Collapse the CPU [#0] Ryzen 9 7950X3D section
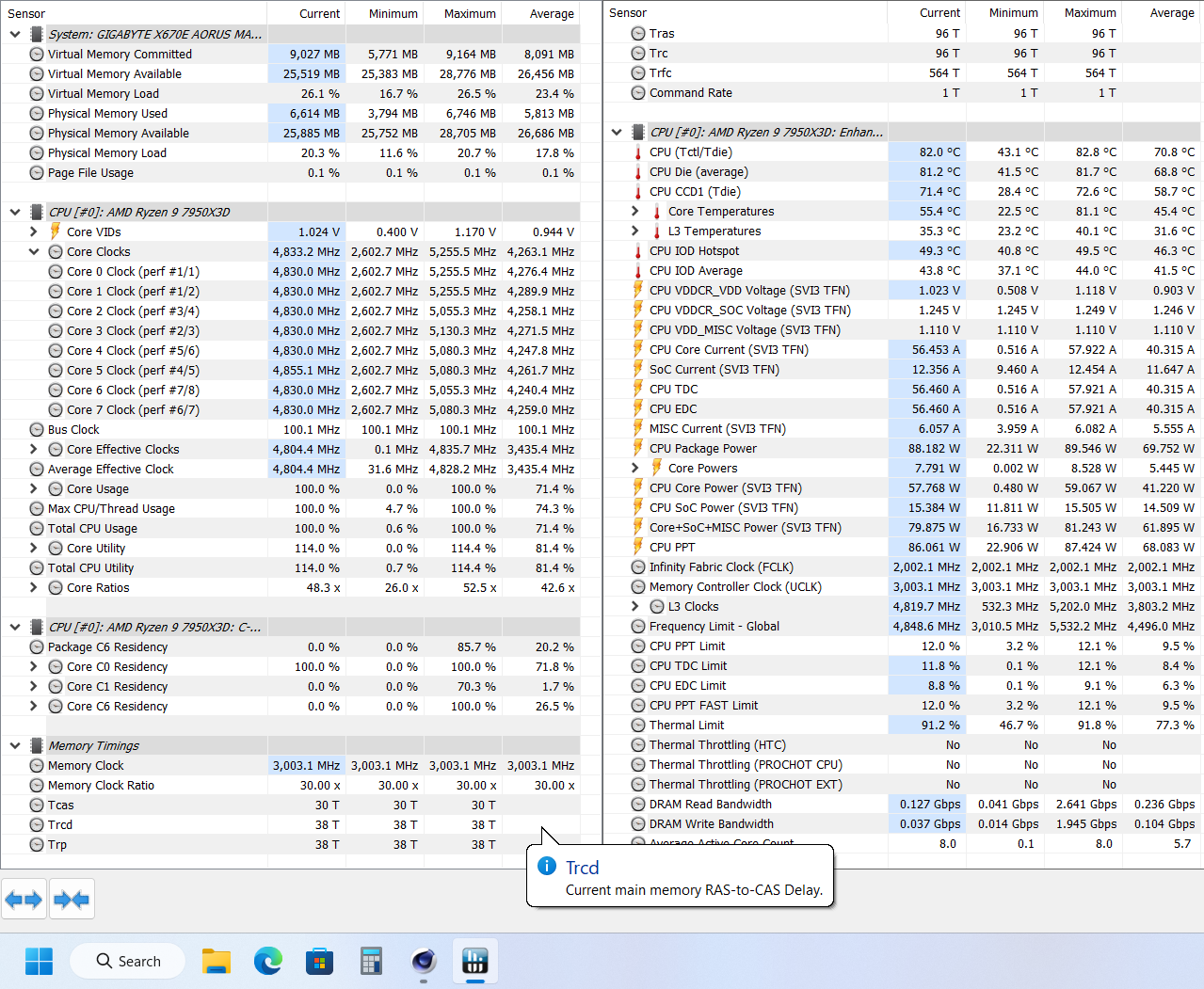This screenshot has height=989, width=1204. 15,212
